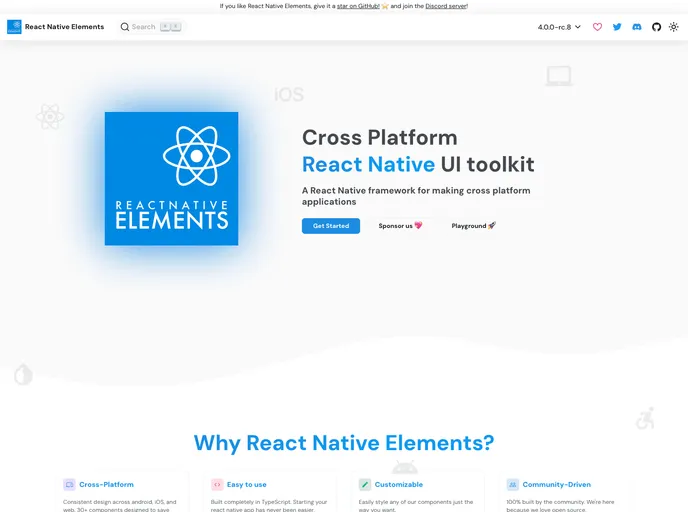The height and width of the screenshot is (512, 688).
Task: Click the Get Started button
Action: pos(331,226)
